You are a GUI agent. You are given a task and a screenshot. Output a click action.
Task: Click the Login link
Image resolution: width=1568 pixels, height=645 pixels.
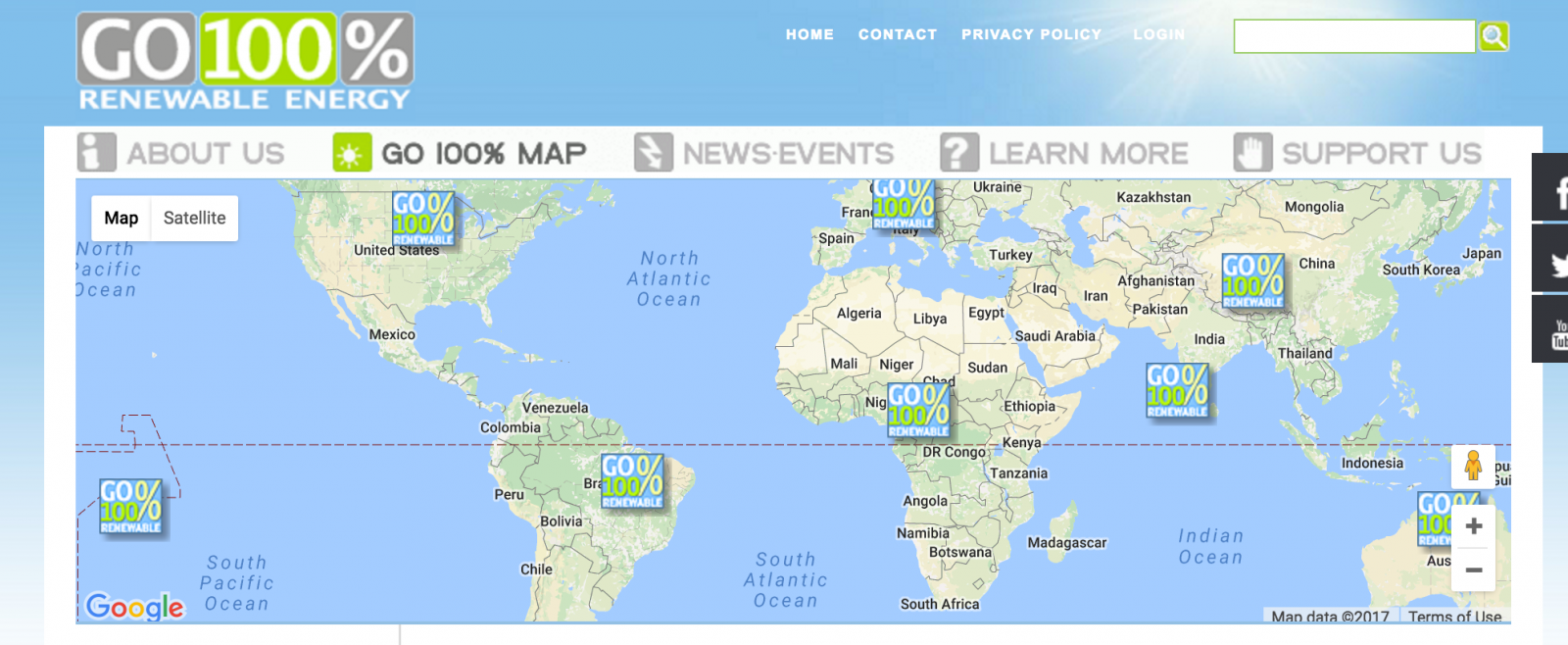[x=1159, y=34]
